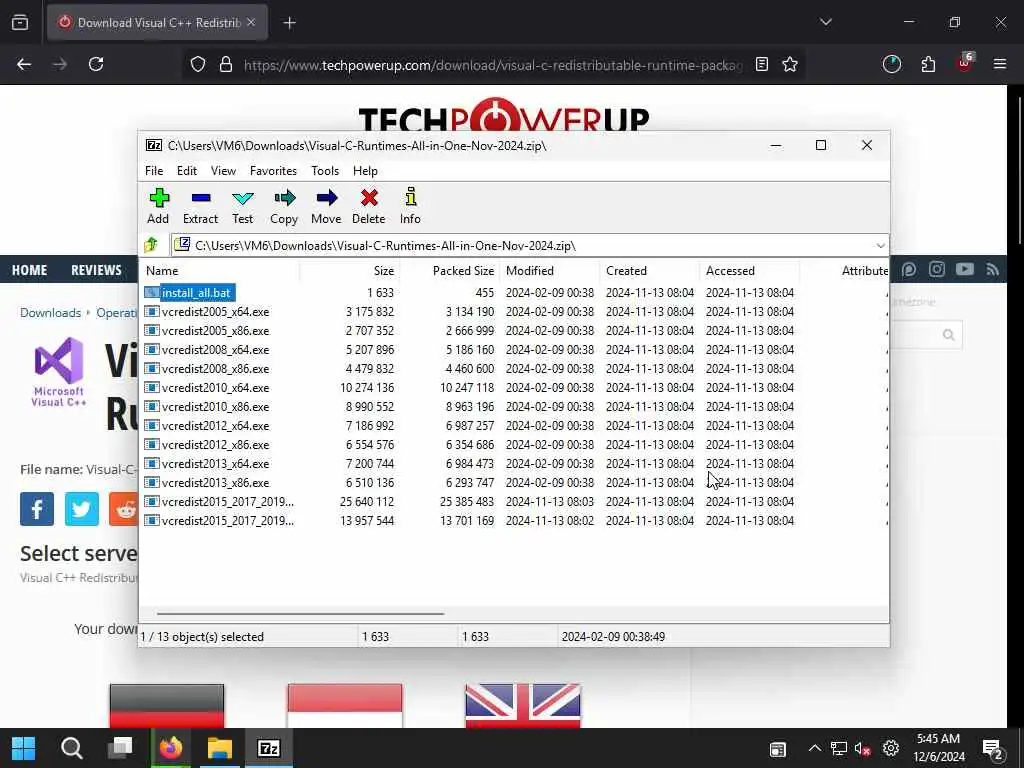
Task: Open the list all tabs dropdown
Action: click(x=826, y=22)
